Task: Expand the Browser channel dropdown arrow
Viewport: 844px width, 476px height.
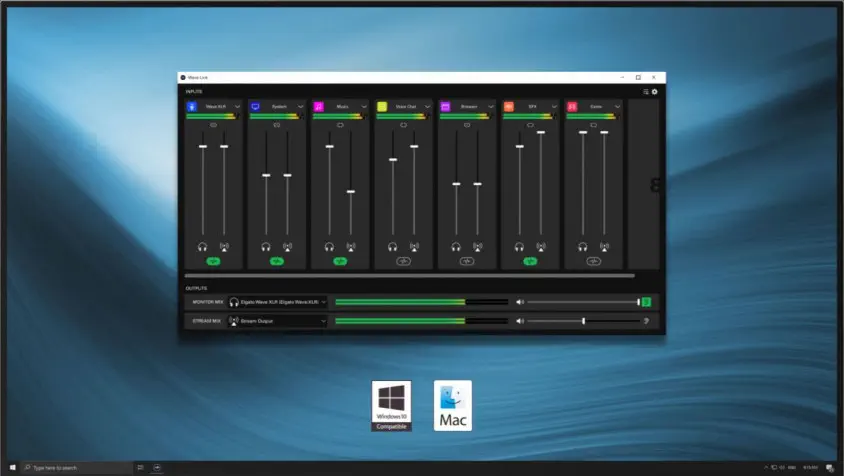Action: coord(491,107)
